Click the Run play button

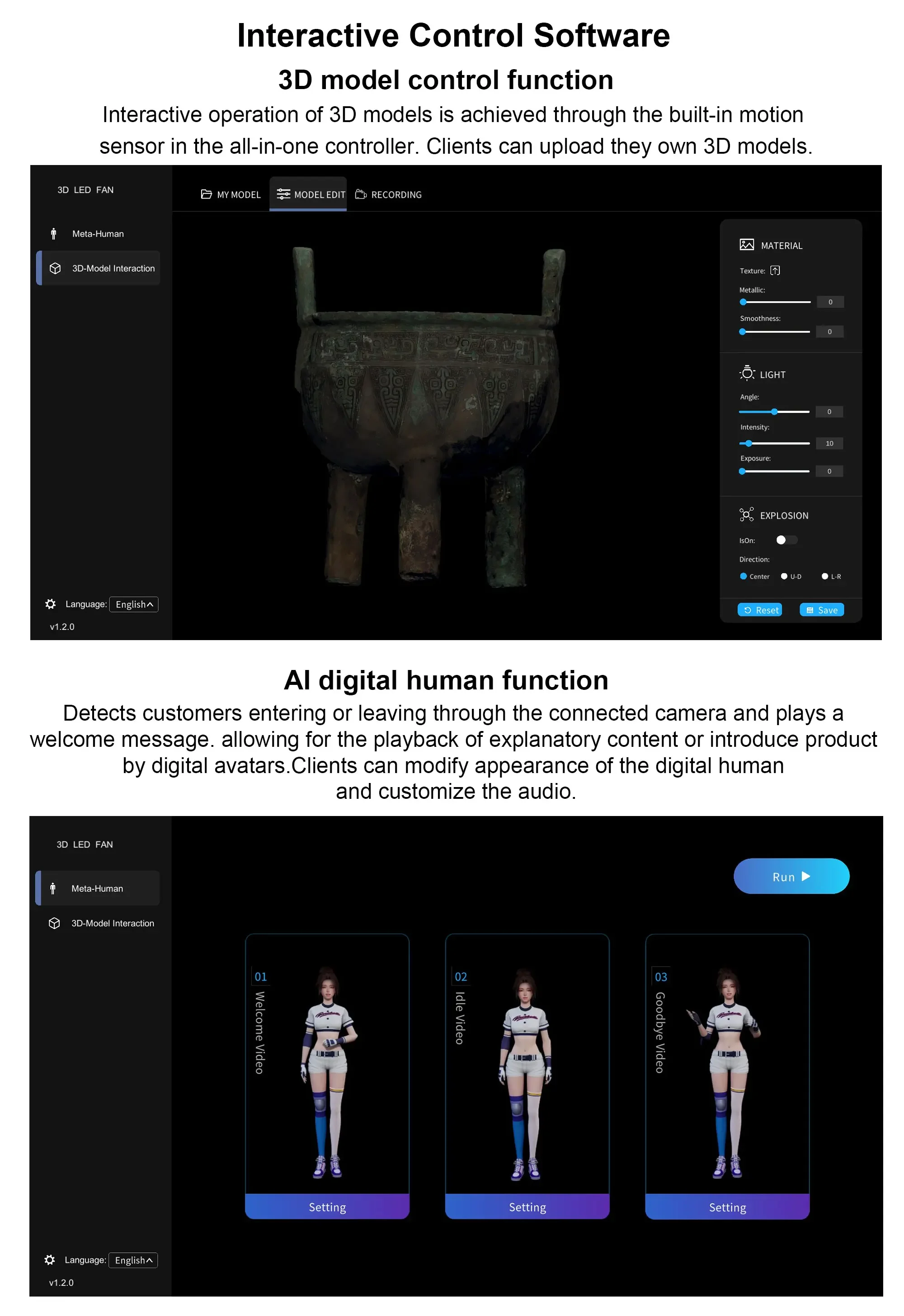pyautogui.click(x=791, y=876)
